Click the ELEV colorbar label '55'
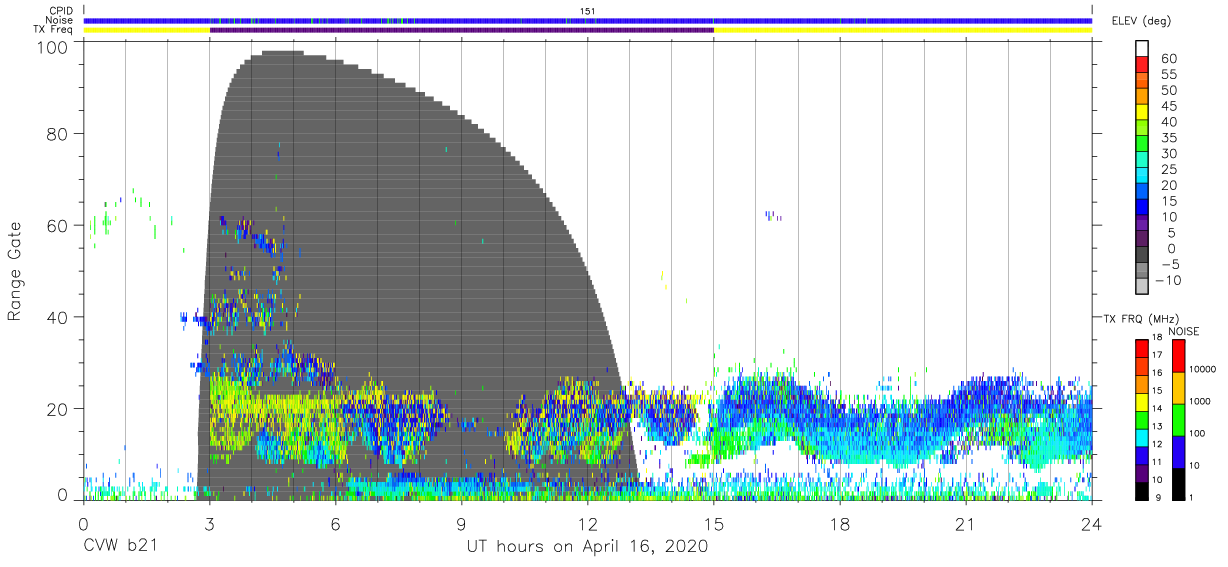1228x567 pixels. 1168,75
